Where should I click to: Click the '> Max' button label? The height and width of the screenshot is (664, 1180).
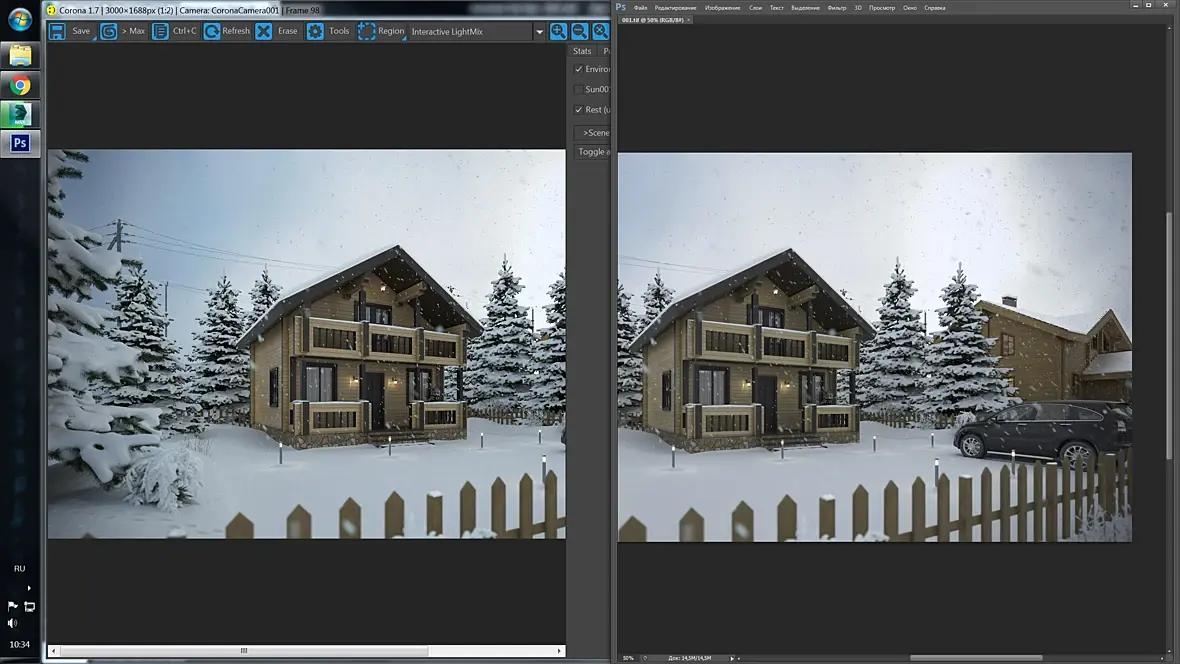click(133, 31)
